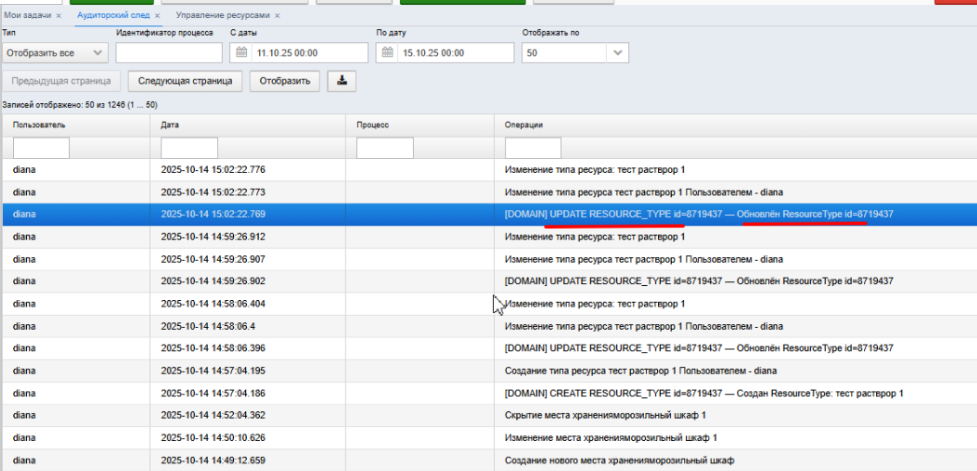Select date cell 2025-10-14 14:57:04.186
977x471 pixels.
(213, 394)
